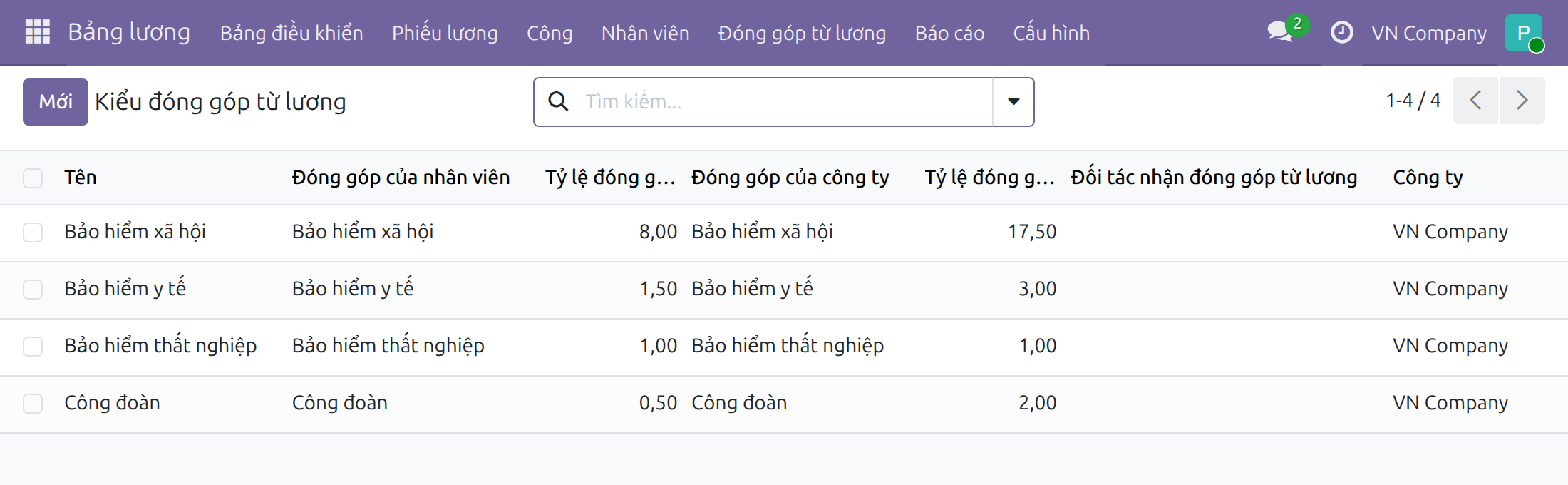Open the VN Company switcher
1568x485 pixels.
coord(1429,33)
